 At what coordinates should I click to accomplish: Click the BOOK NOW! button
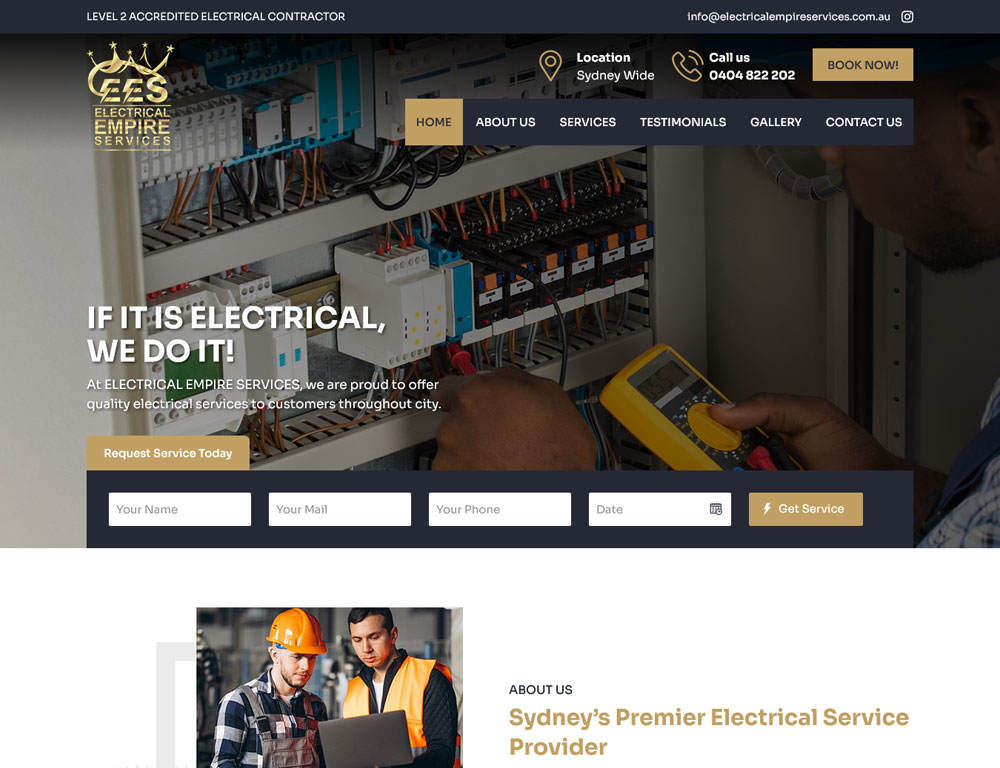point(862,64)
